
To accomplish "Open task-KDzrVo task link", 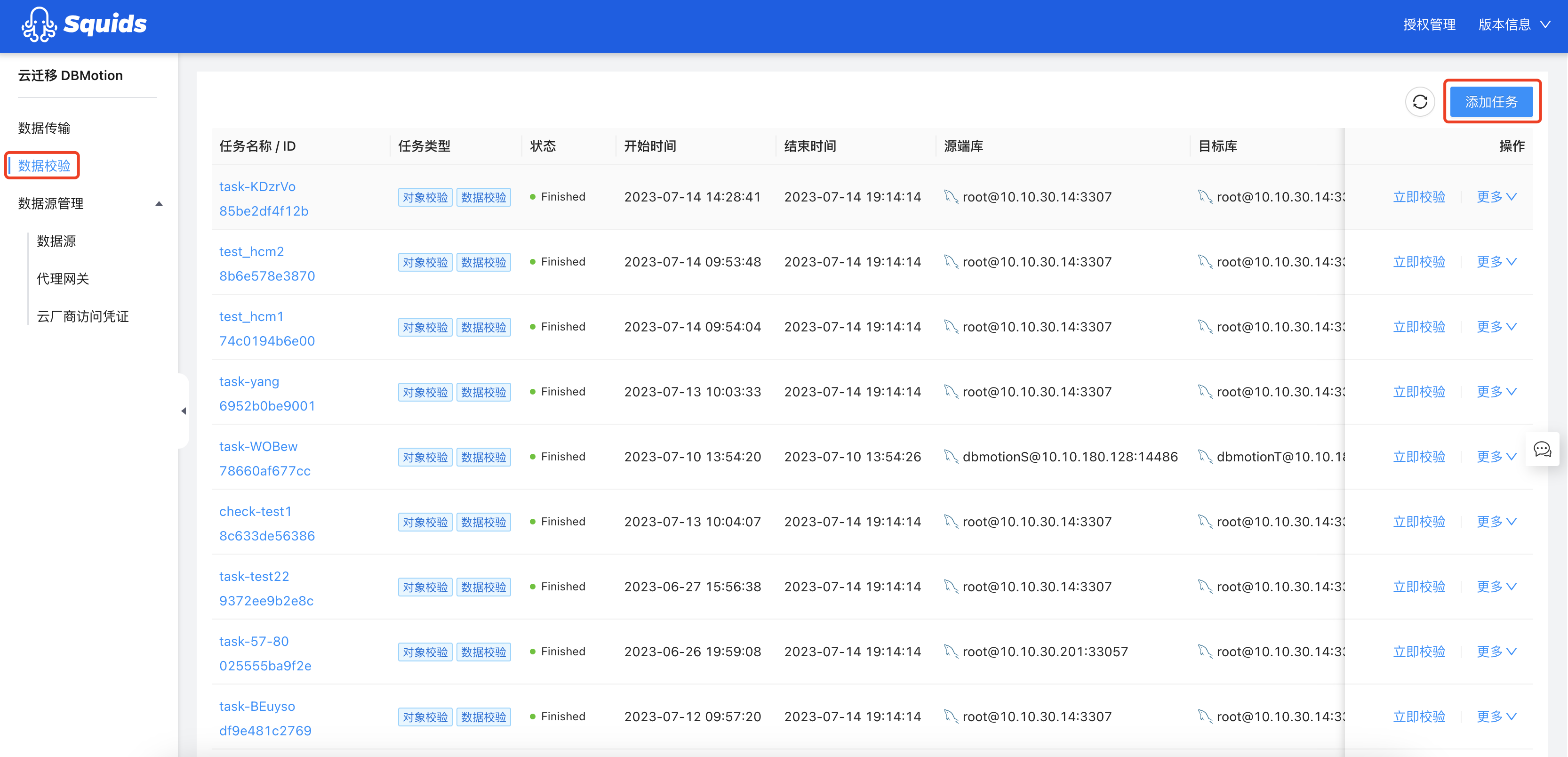I will pos(257,186).
